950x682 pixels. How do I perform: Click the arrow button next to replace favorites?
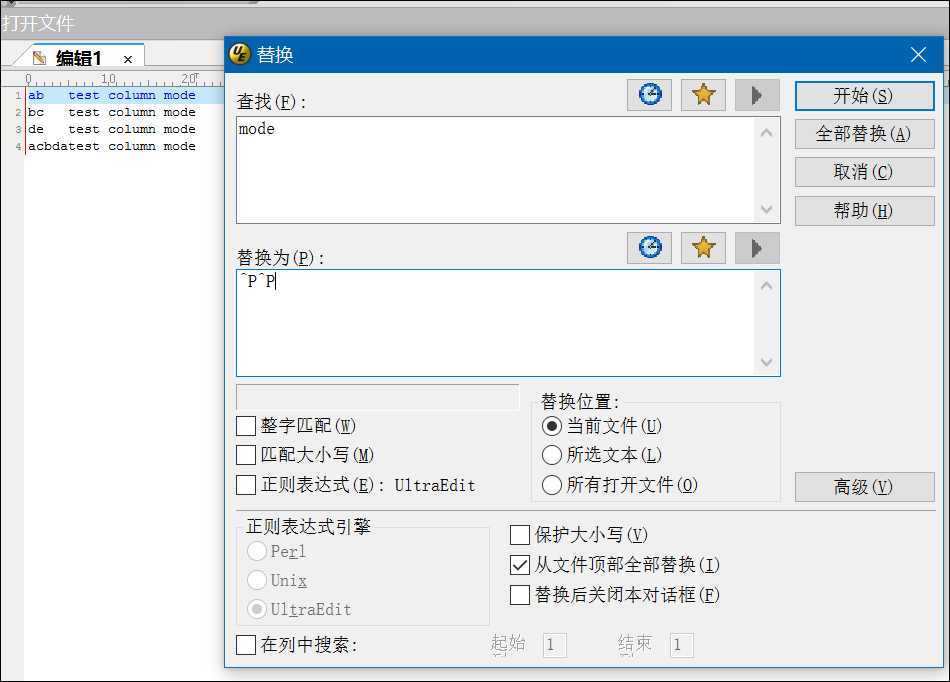[x=756, y=247]
